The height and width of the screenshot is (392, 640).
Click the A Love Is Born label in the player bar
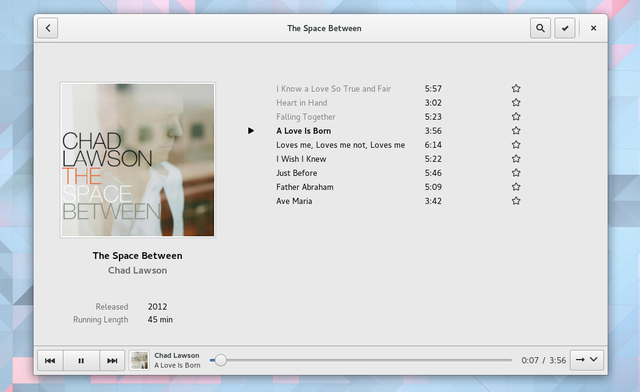(177, 365)
